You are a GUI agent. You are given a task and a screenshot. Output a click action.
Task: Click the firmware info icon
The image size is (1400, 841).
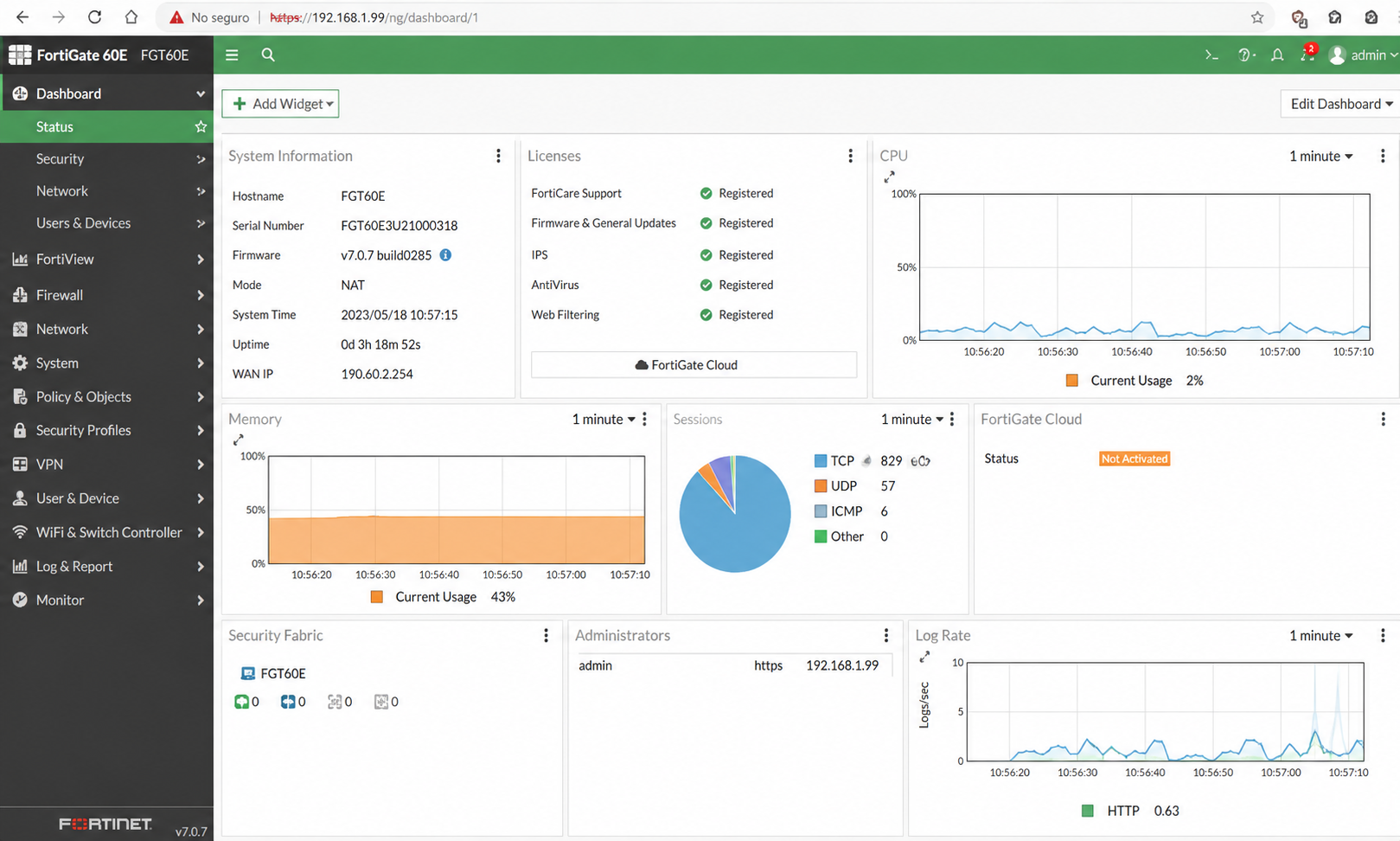click(x=445, y=255)
